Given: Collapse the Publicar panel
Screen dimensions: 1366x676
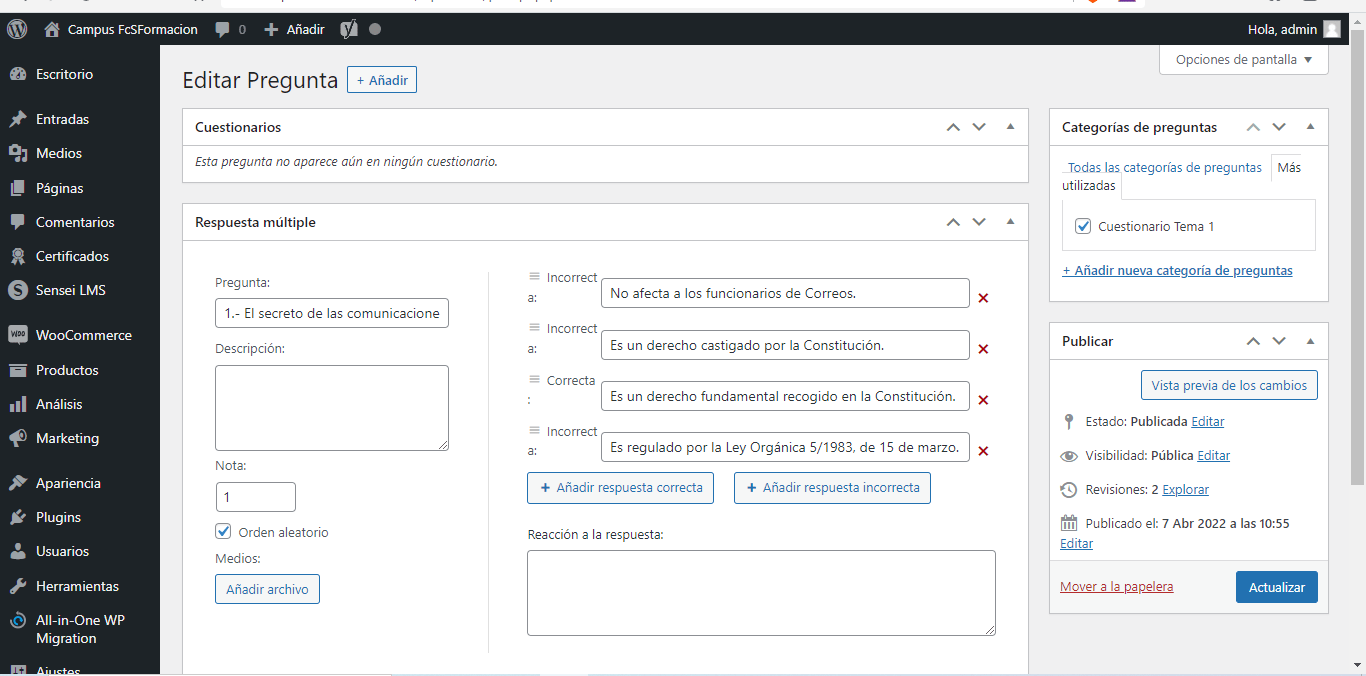Looking at the screenshot, I should pos(1310,341).
